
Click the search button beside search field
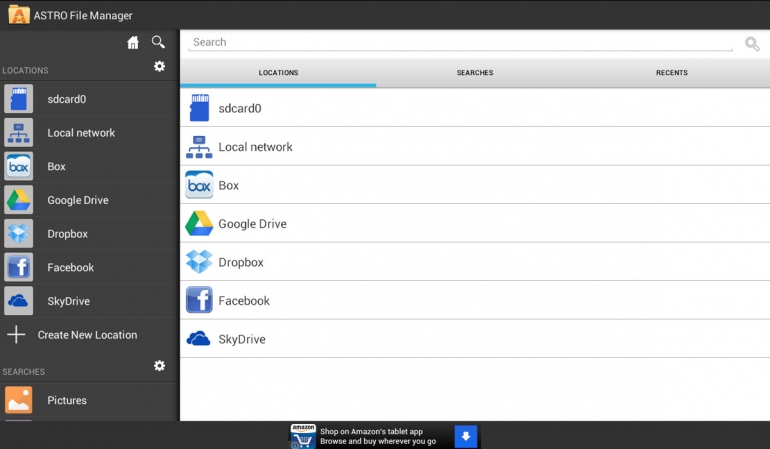tap(752, 44)
